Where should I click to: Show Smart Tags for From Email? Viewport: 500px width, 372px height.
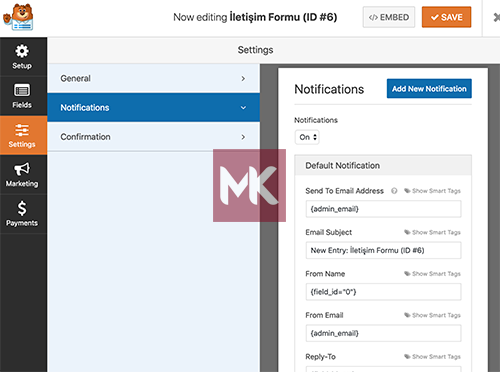[x=432, y=315]
